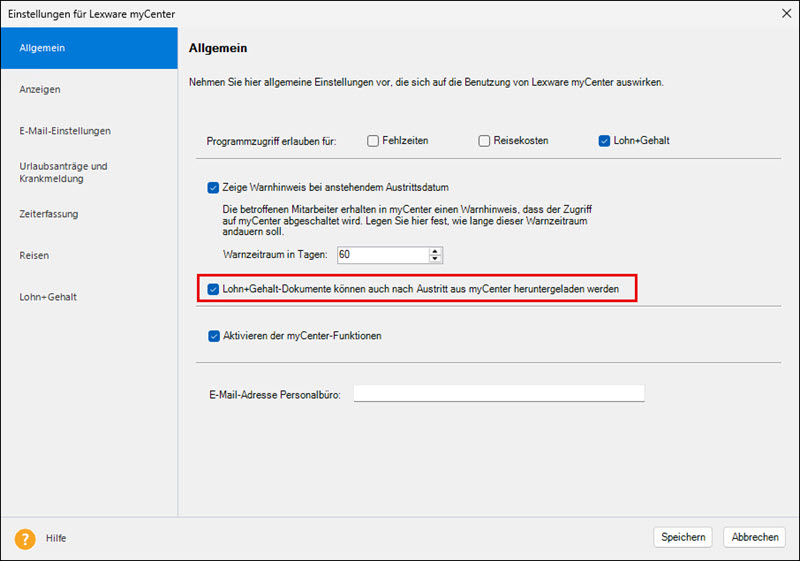Toggle Lohn+Gehalt-Dokumente nach Austritt herunterladen checkbox

[x=213, y=289]
